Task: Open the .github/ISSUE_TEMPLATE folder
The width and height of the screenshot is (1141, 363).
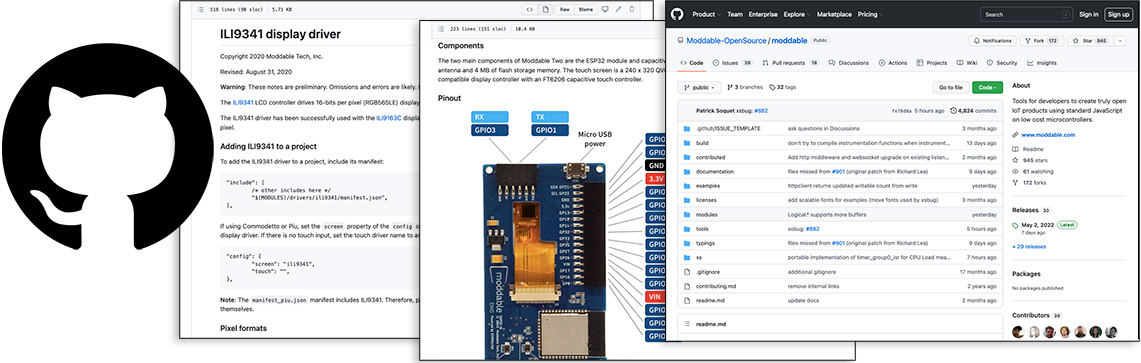Action: point(728,128)
